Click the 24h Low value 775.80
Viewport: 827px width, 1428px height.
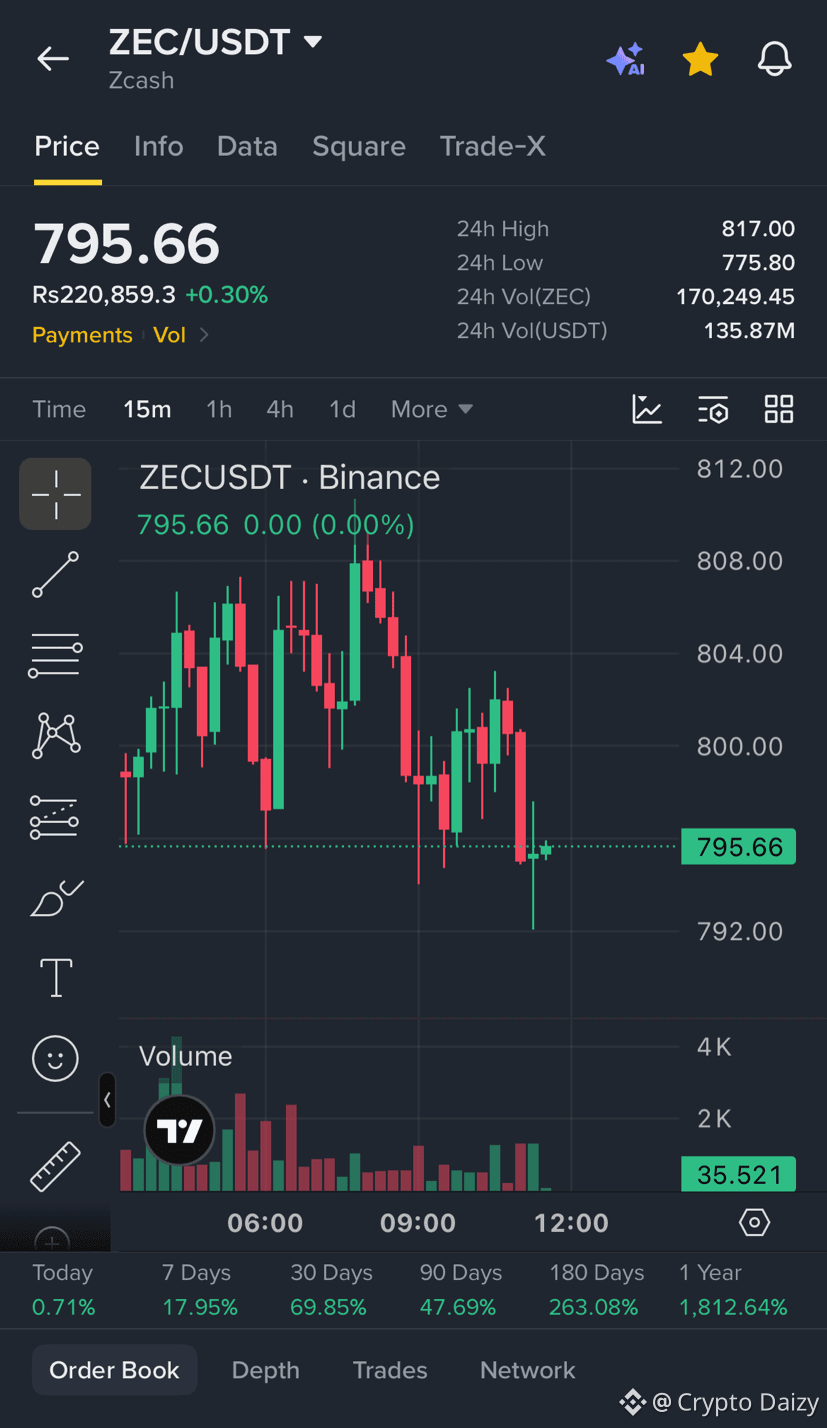(759, 263)
